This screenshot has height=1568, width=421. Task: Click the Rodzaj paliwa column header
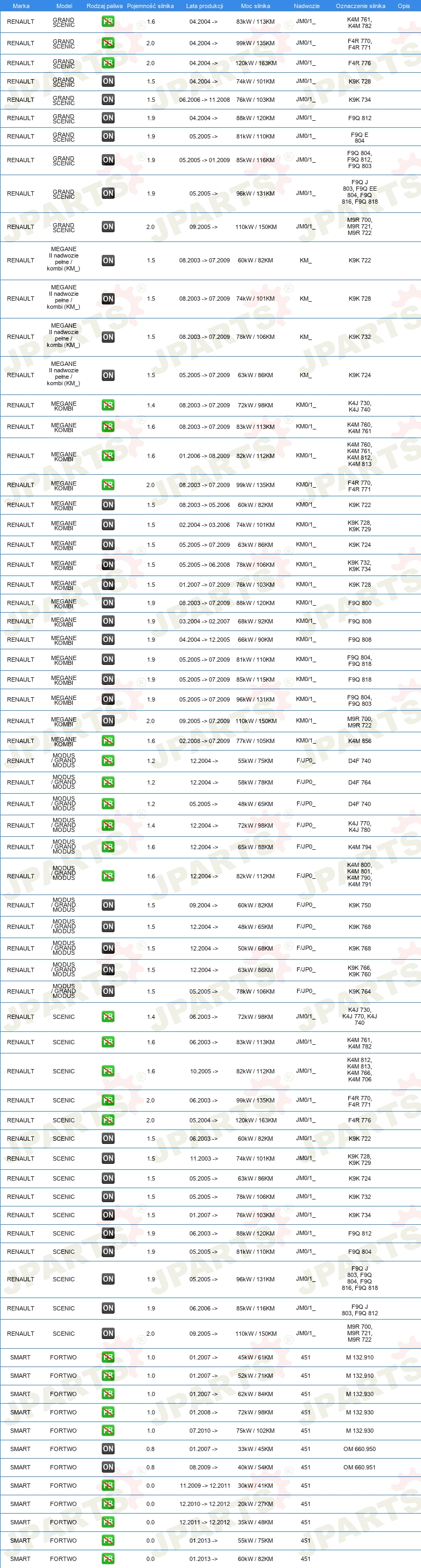(x=104, y=5)
